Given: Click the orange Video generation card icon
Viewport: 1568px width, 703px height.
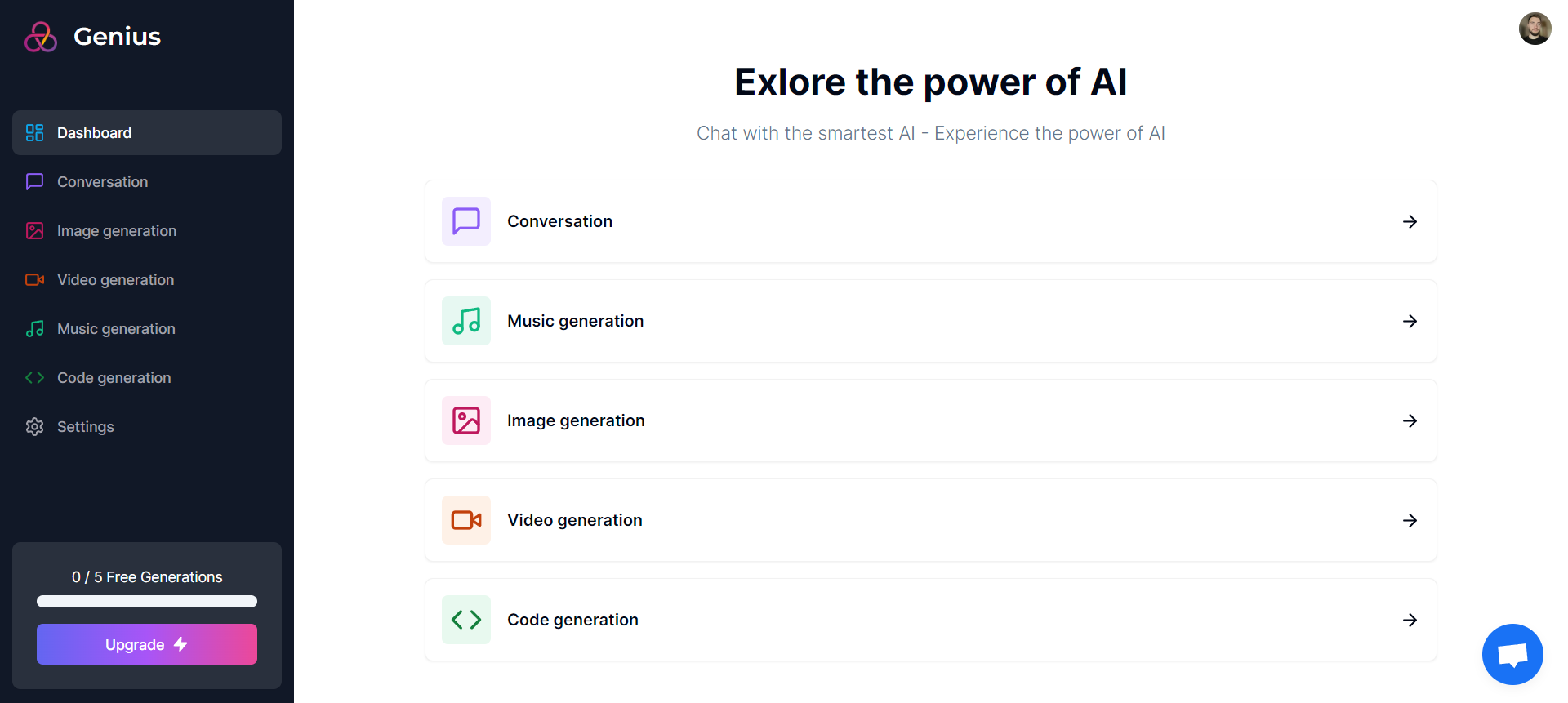Looking at the screenshot, I should 466,520.
